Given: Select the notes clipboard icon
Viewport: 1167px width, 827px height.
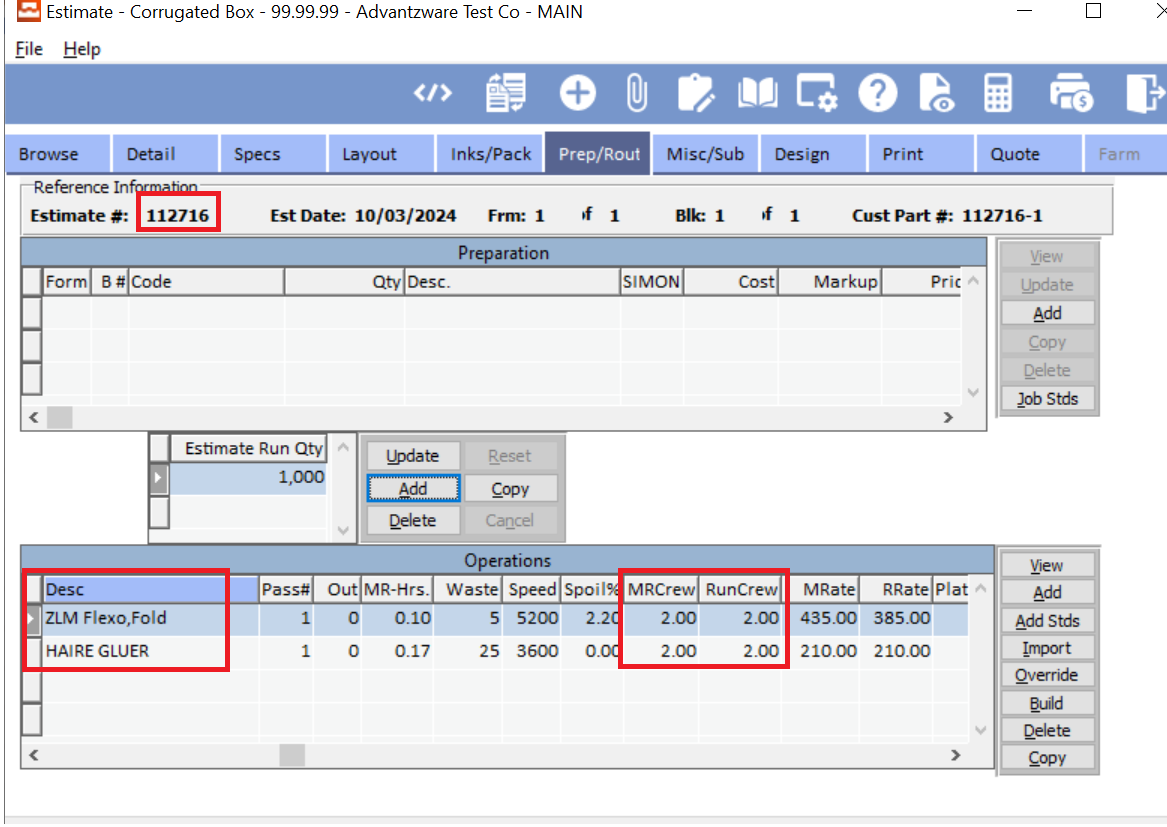Looking at the screenshot, I should pyautogui.click(x=697, y=92).
